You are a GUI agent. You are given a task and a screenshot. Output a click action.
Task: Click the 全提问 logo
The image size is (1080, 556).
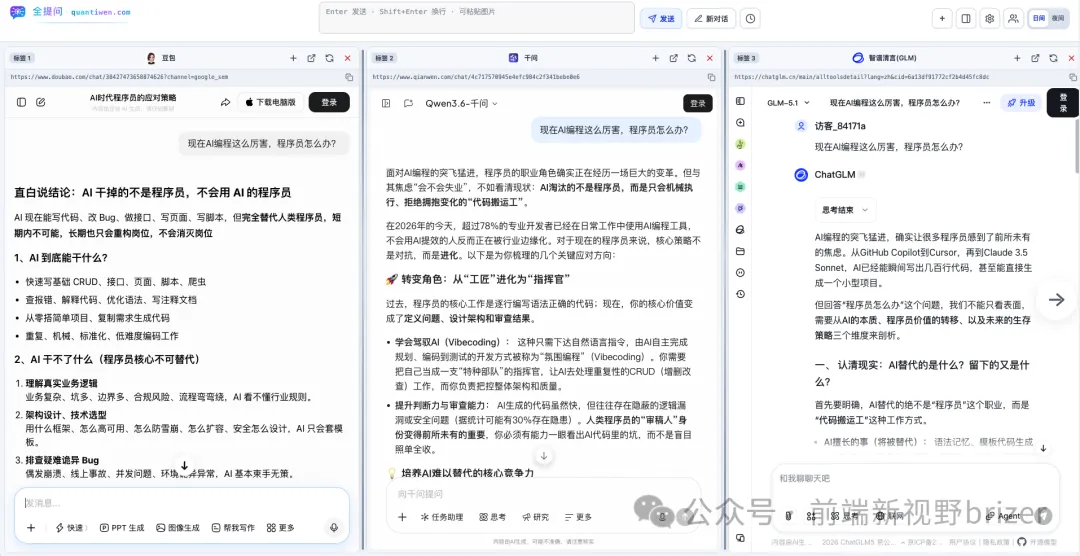pyautogui.click(x=37, y=12)
